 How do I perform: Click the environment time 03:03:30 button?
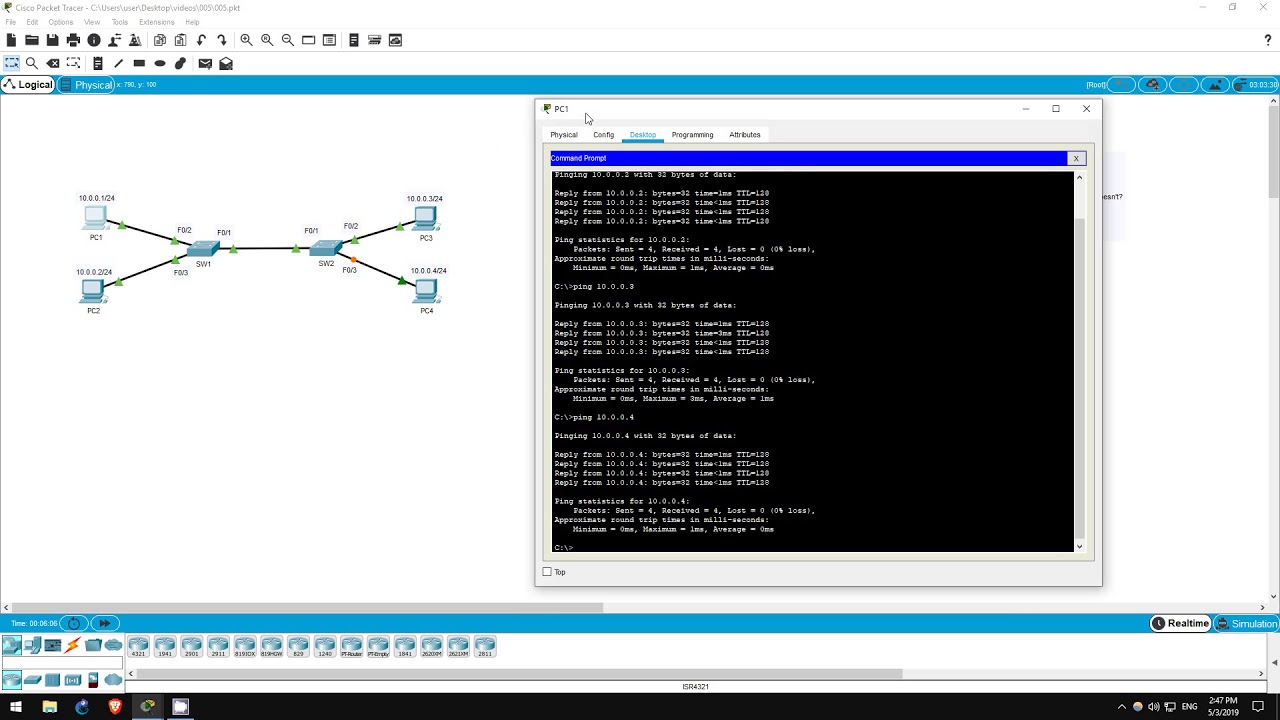[1255, 85]
